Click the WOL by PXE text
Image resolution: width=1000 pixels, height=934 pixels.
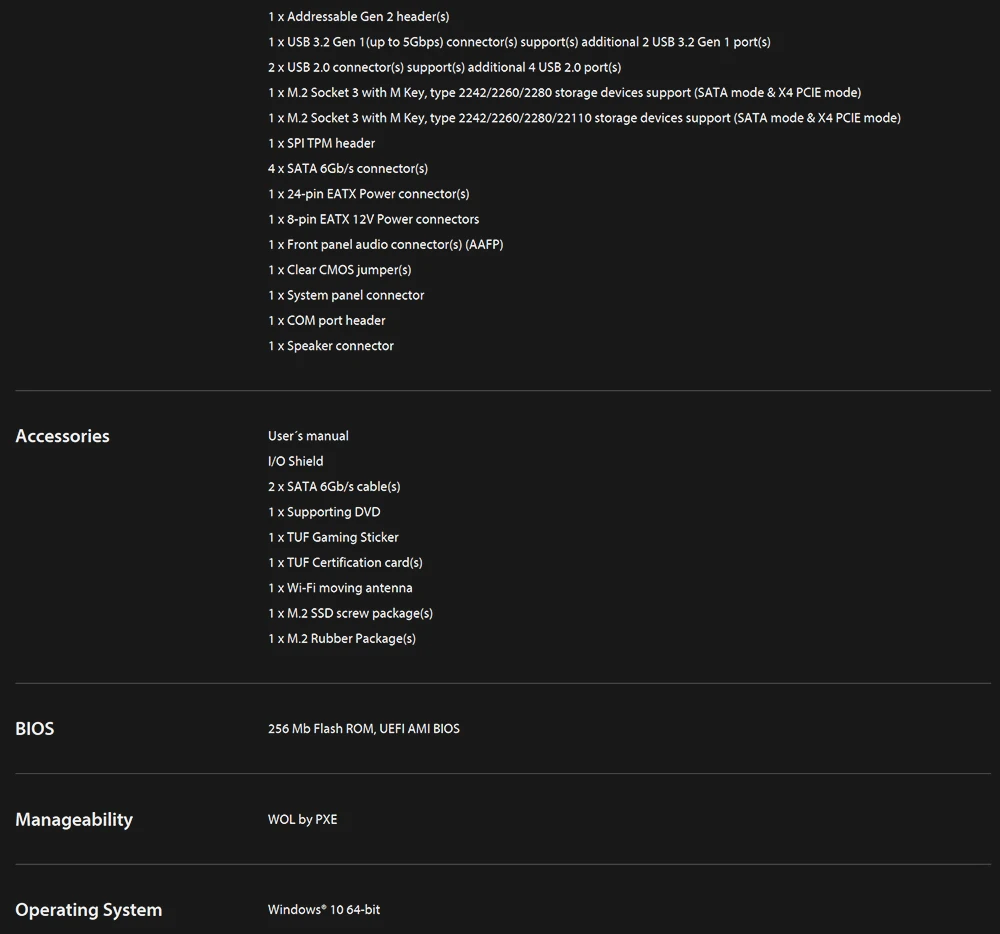(302, 820)
